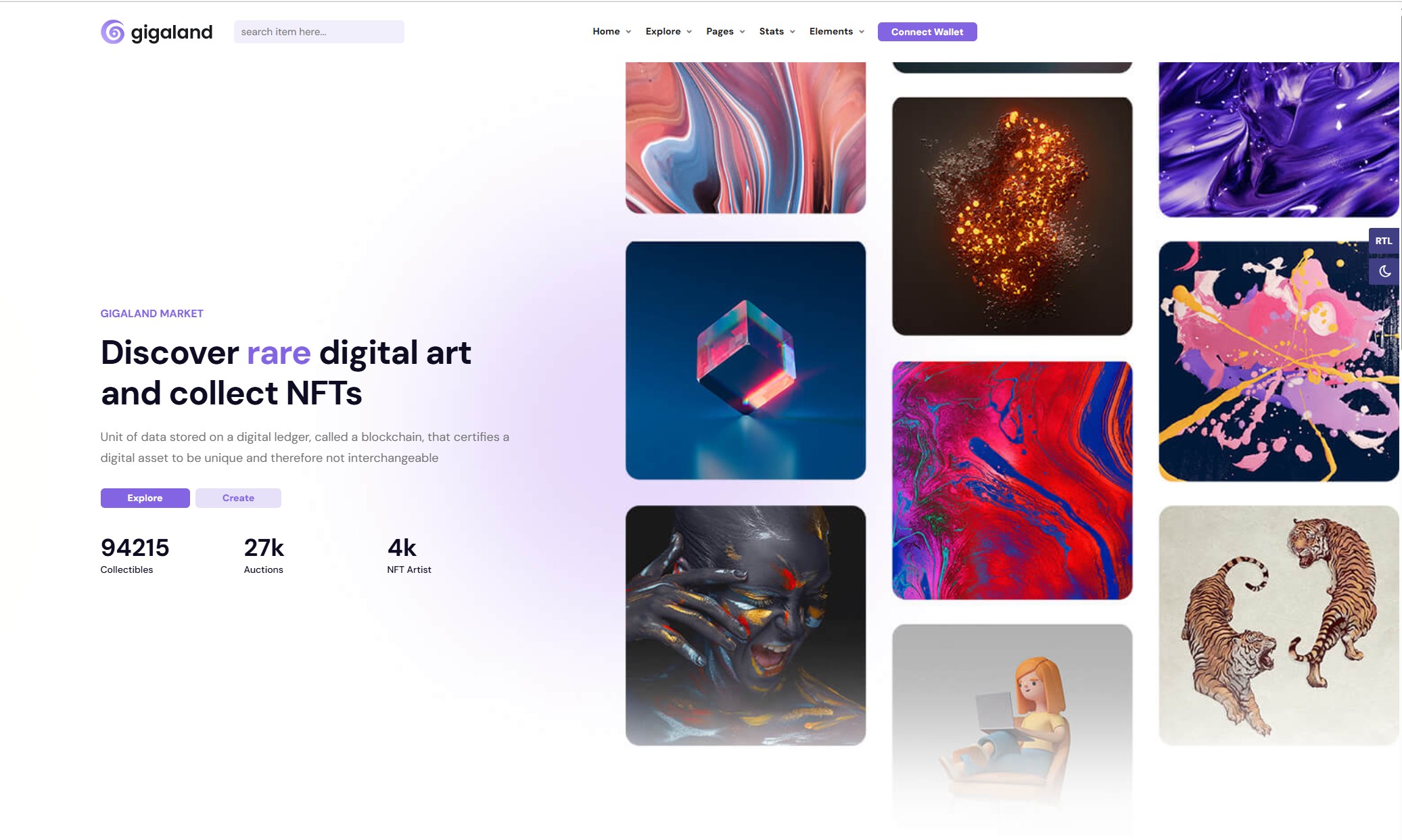Focus the search item input field
The image size is (1402, 840).
point(319,32)
